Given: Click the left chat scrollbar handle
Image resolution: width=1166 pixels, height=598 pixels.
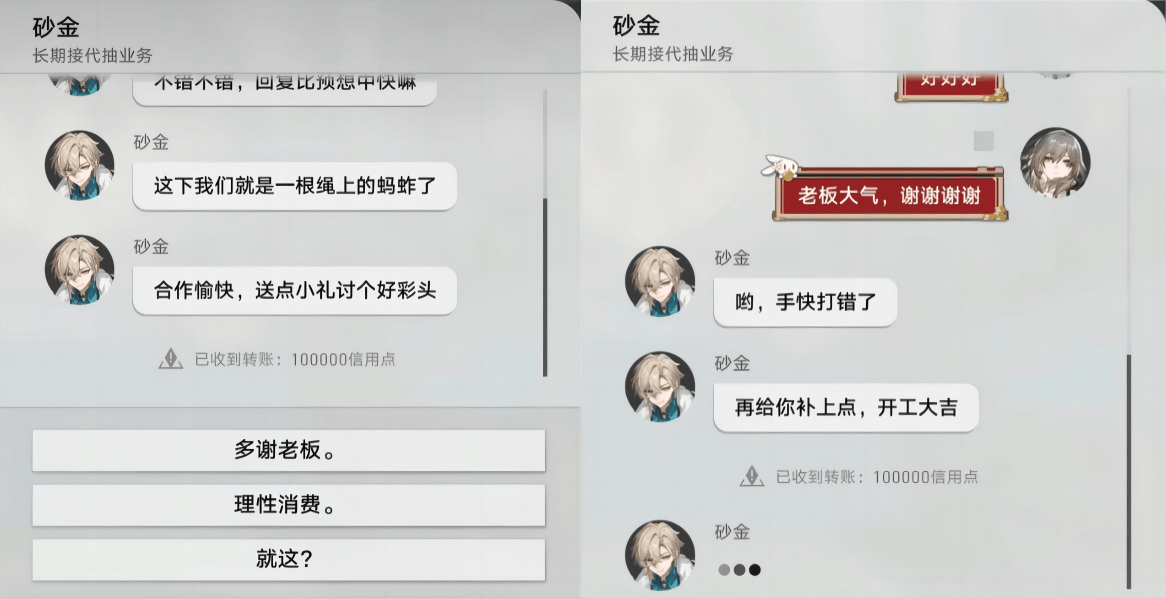Looking at the screenshot, I should pyautogui.click(x=545, y=286).
